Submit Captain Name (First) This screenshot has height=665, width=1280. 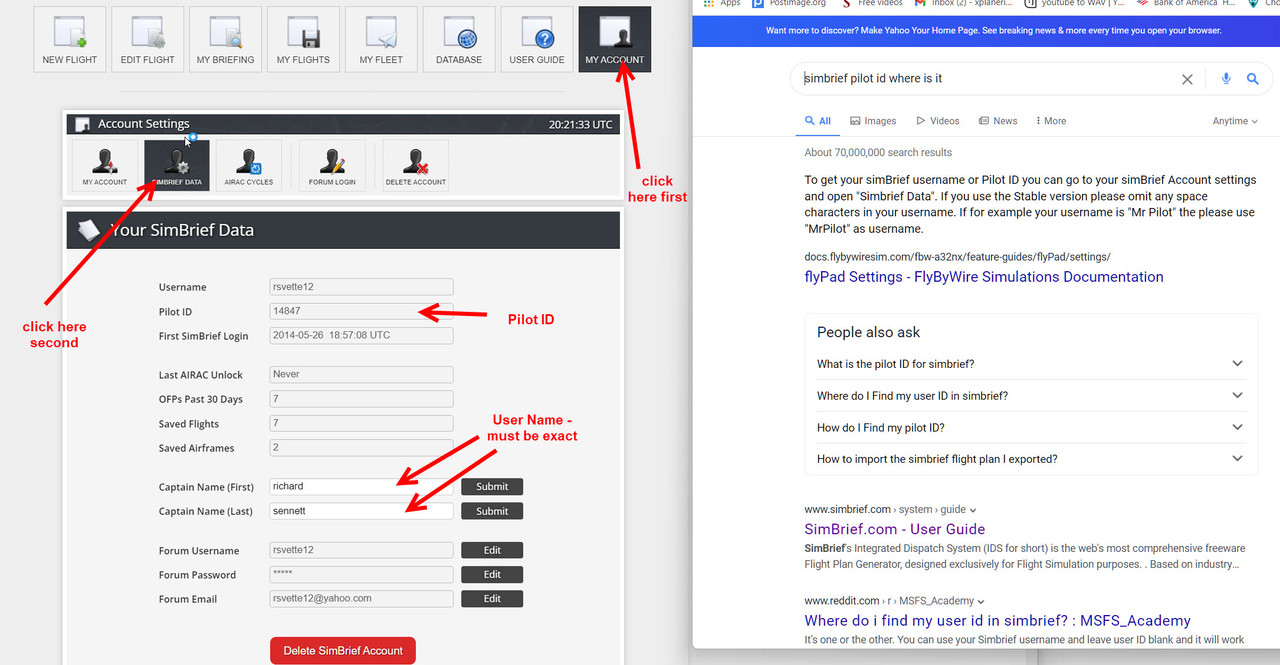[492, 487]
